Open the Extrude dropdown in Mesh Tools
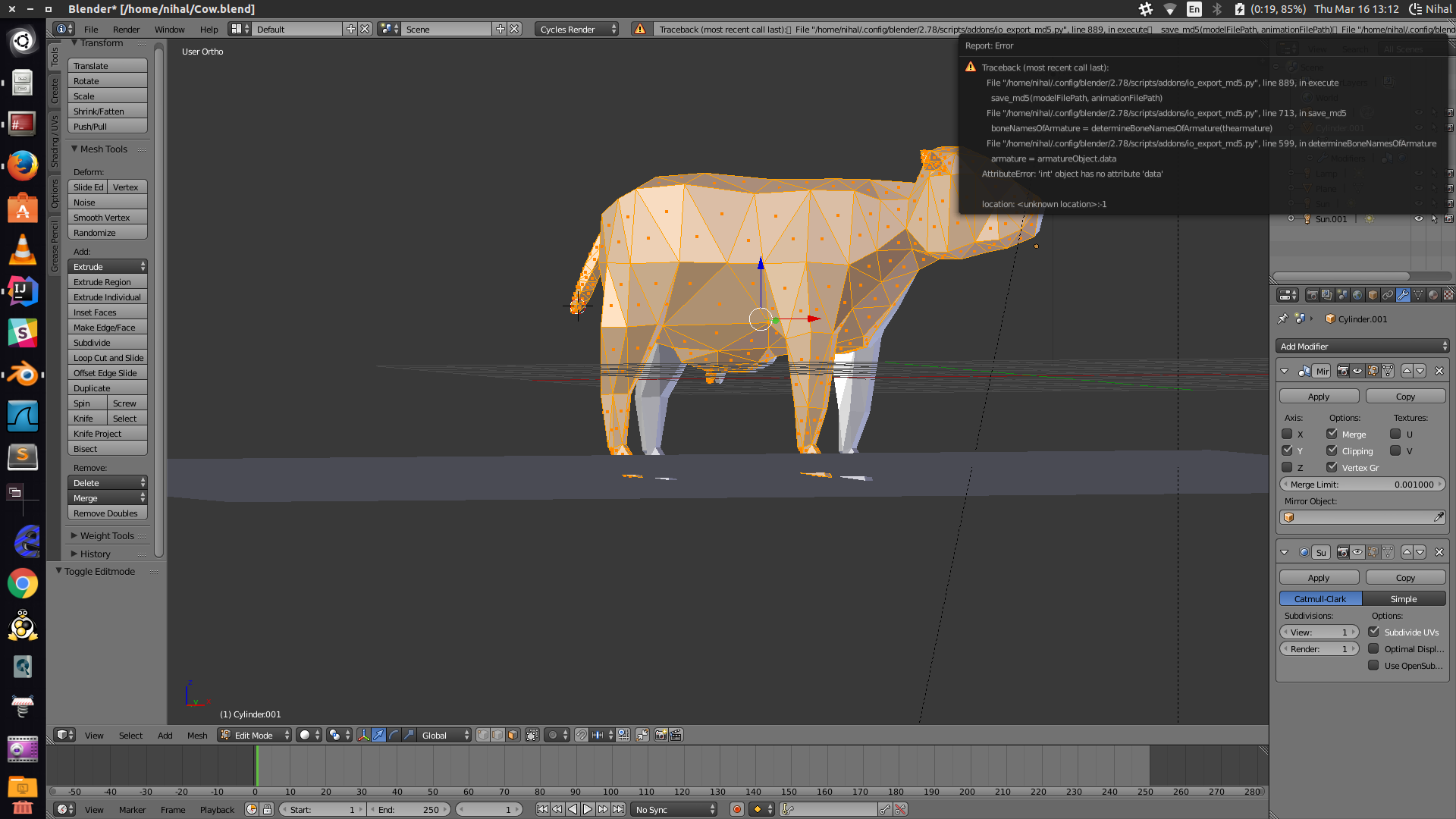This screenshot has width=1456, height=819. click(x=108, y=266)
